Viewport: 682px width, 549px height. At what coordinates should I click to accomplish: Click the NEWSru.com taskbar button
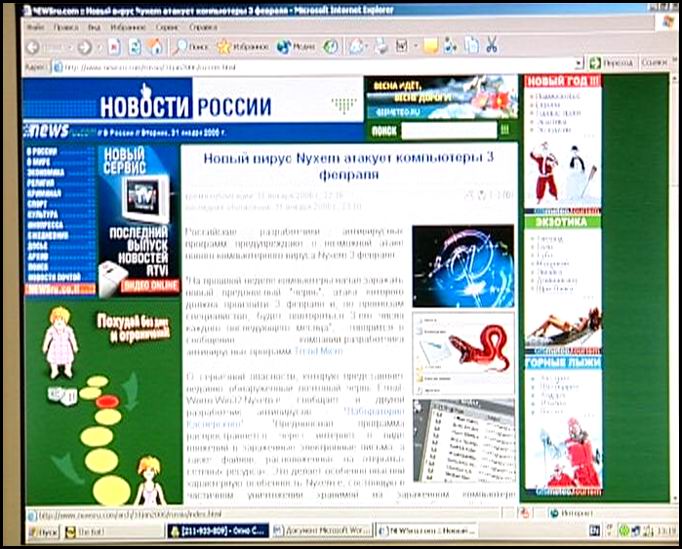[427, 530]
